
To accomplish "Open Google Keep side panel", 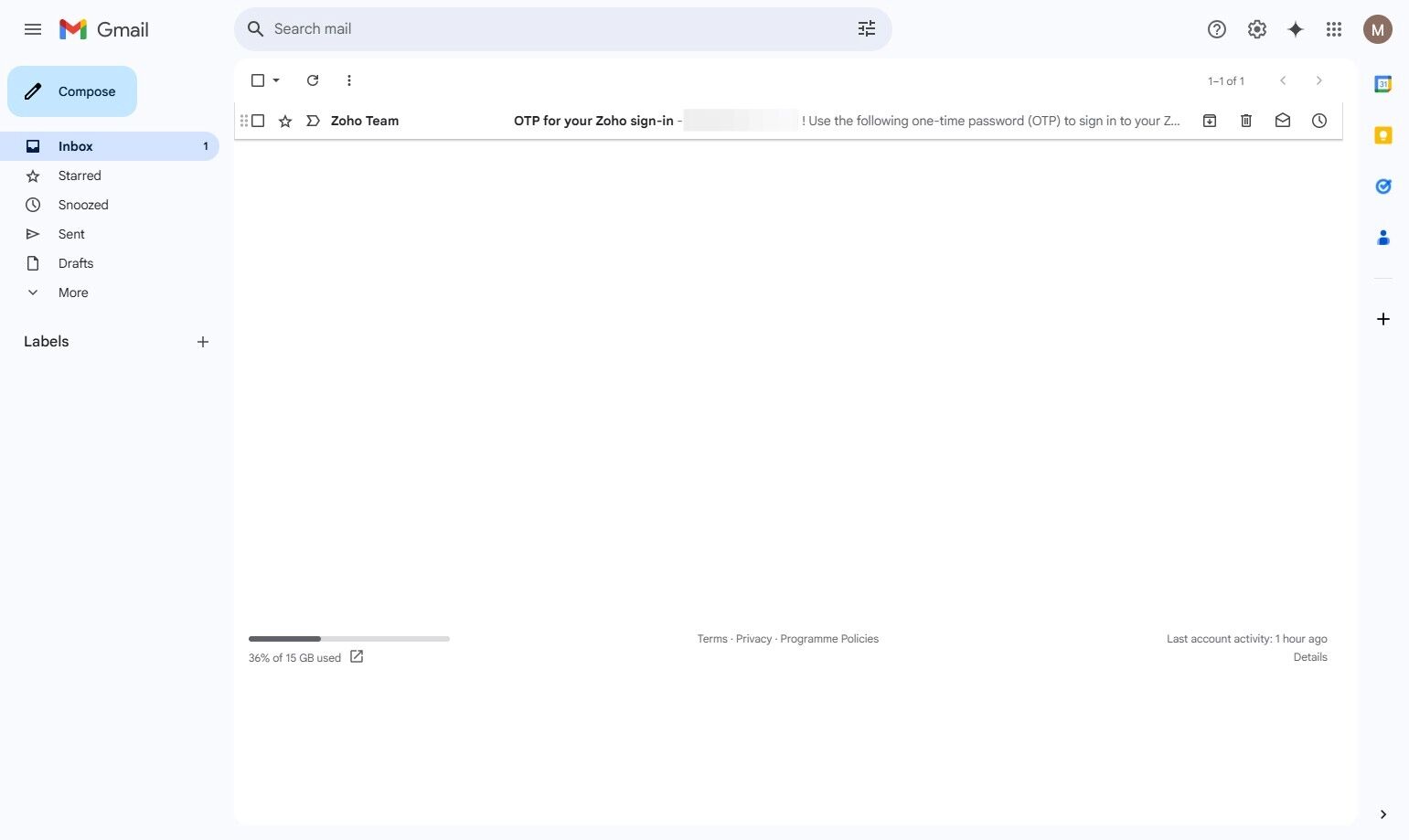I will point(1383,135).
